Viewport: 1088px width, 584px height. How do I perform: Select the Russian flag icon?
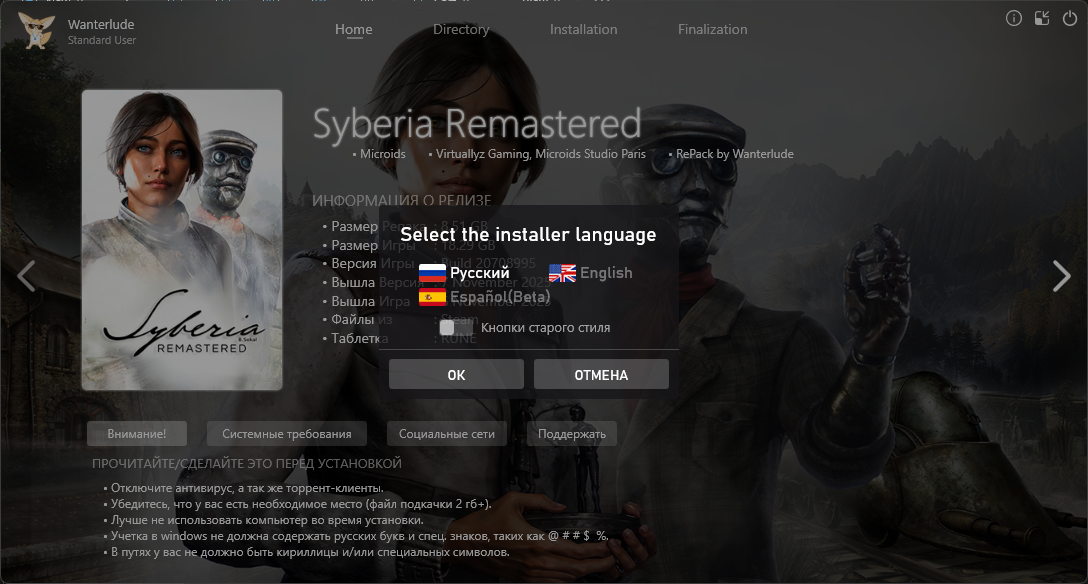coord(432,273)
